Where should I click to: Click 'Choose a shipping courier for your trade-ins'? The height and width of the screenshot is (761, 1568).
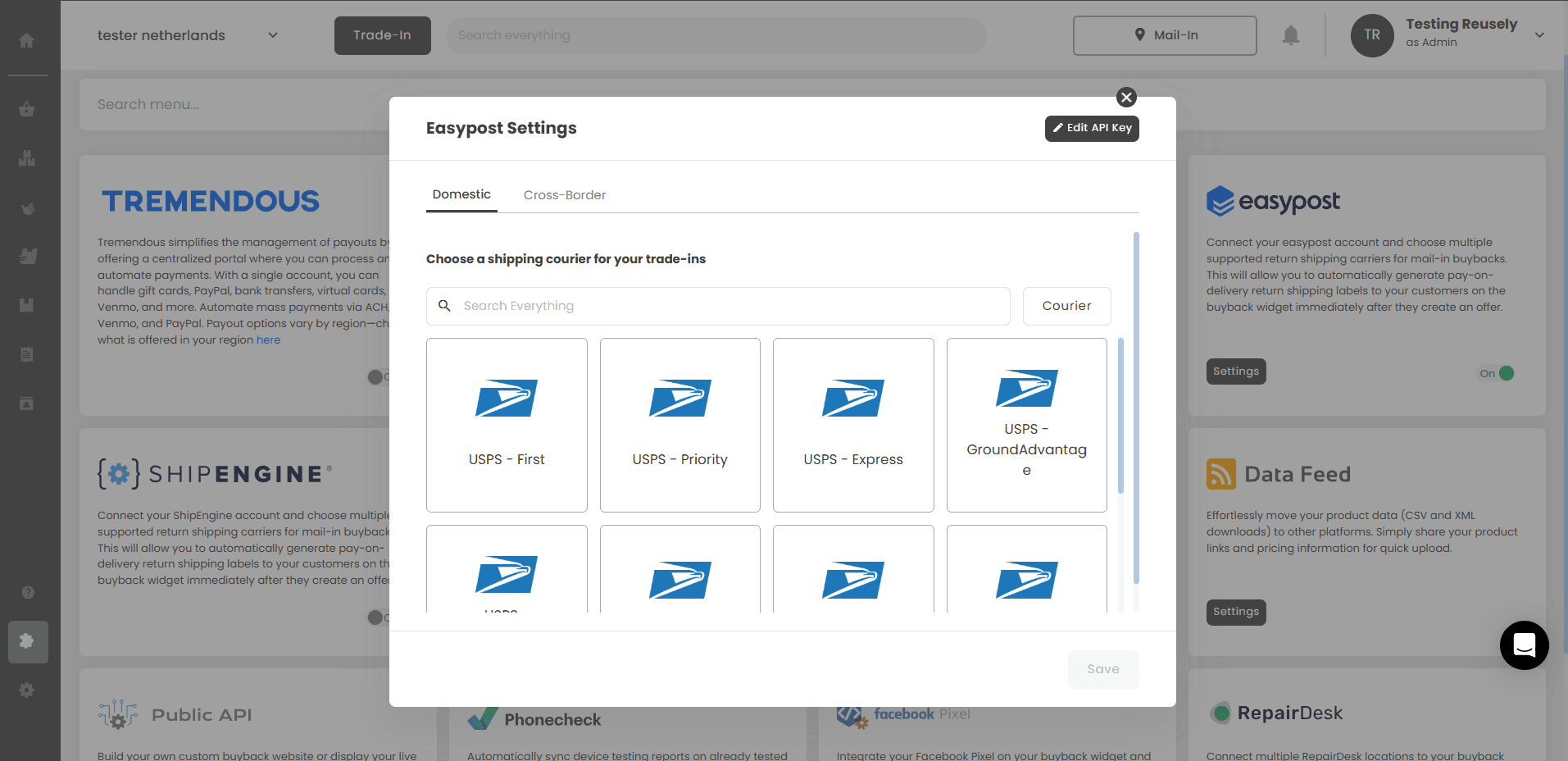[566, 259]
